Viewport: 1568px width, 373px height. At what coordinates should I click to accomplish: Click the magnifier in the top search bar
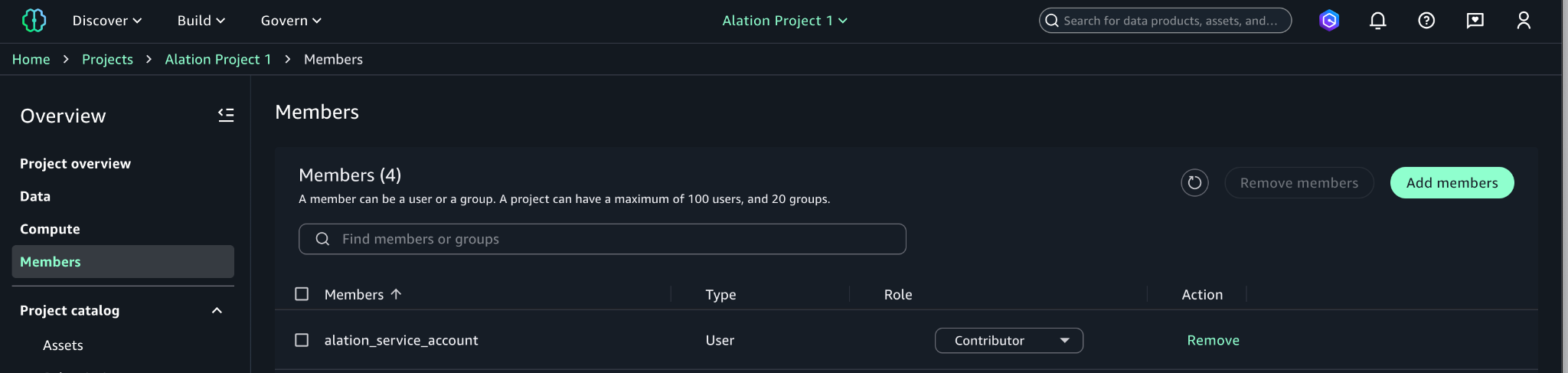1052,21
